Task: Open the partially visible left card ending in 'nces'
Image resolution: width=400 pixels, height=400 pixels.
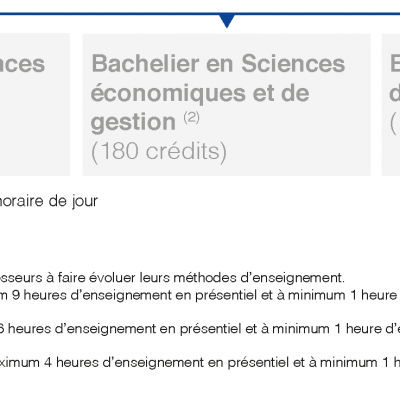Action: (x=35, y=105)
